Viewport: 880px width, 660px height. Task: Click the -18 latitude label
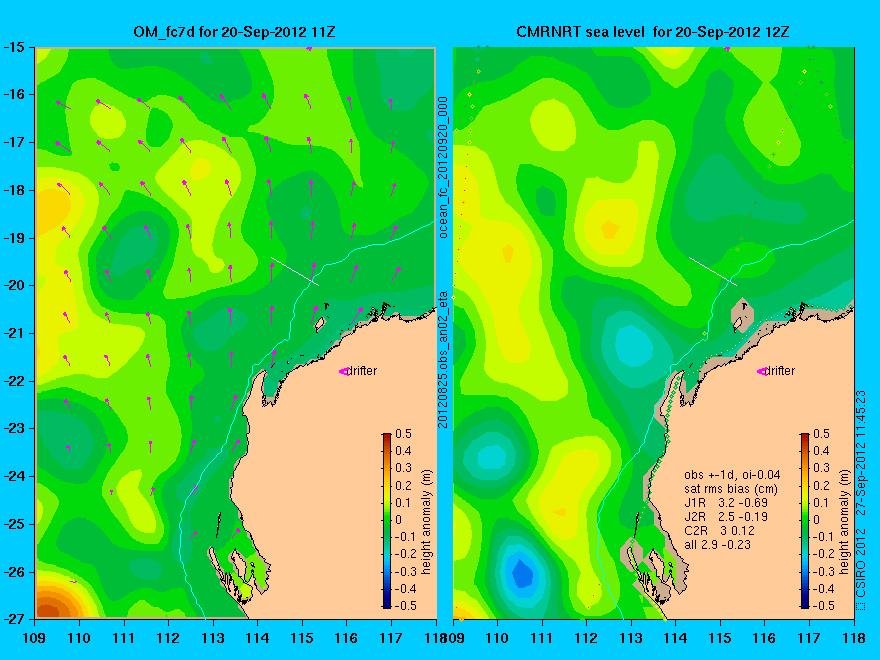[x=15, y=190]
